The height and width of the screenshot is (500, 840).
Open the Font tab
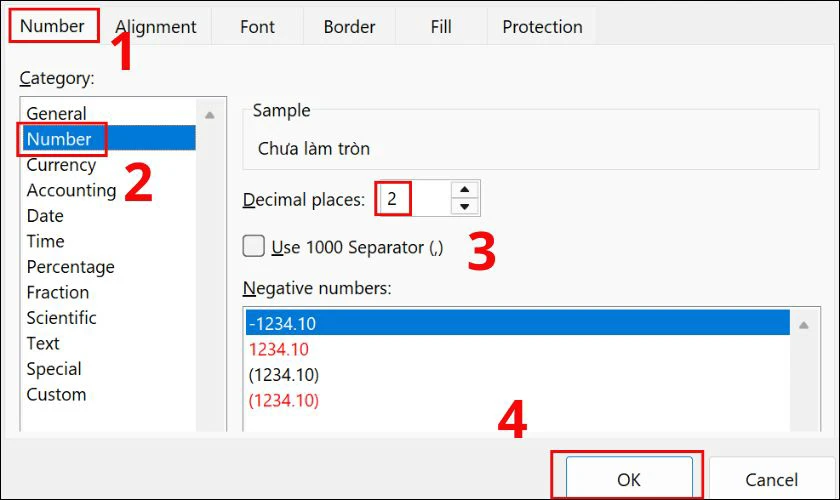(x=257, y=27)
